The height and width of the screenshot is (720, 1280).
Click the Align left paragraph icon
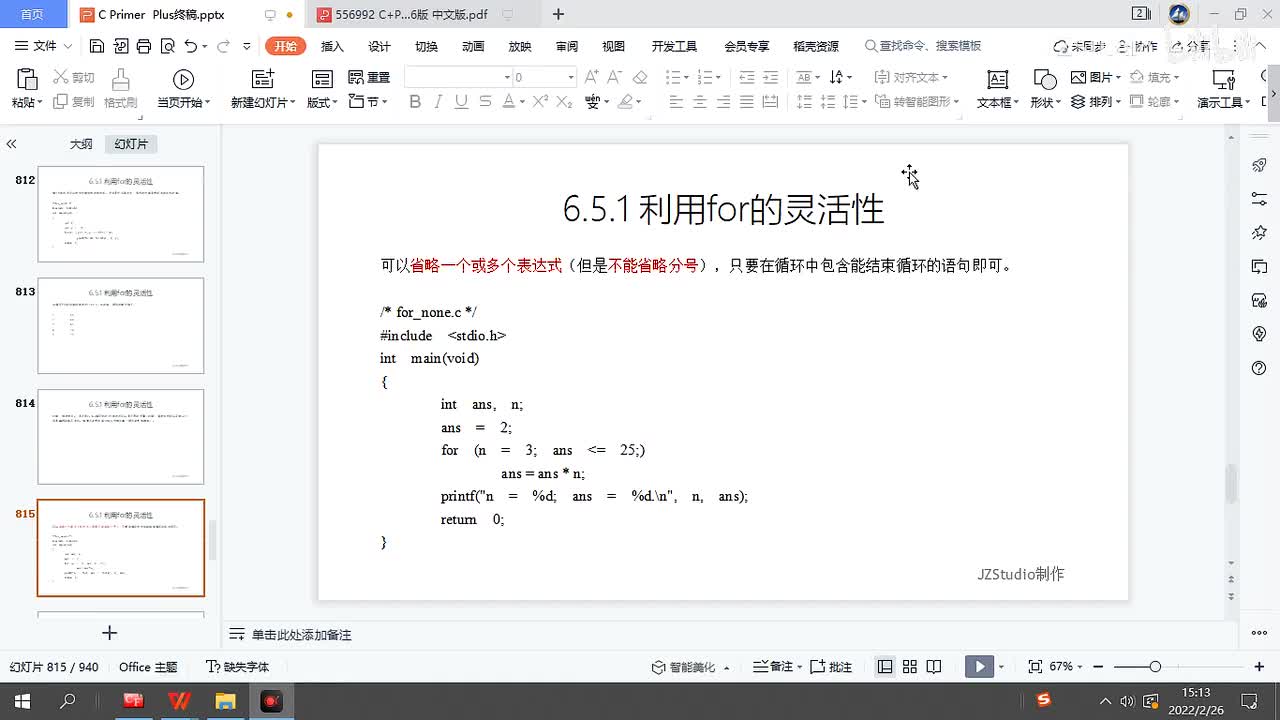pos(676,101)
